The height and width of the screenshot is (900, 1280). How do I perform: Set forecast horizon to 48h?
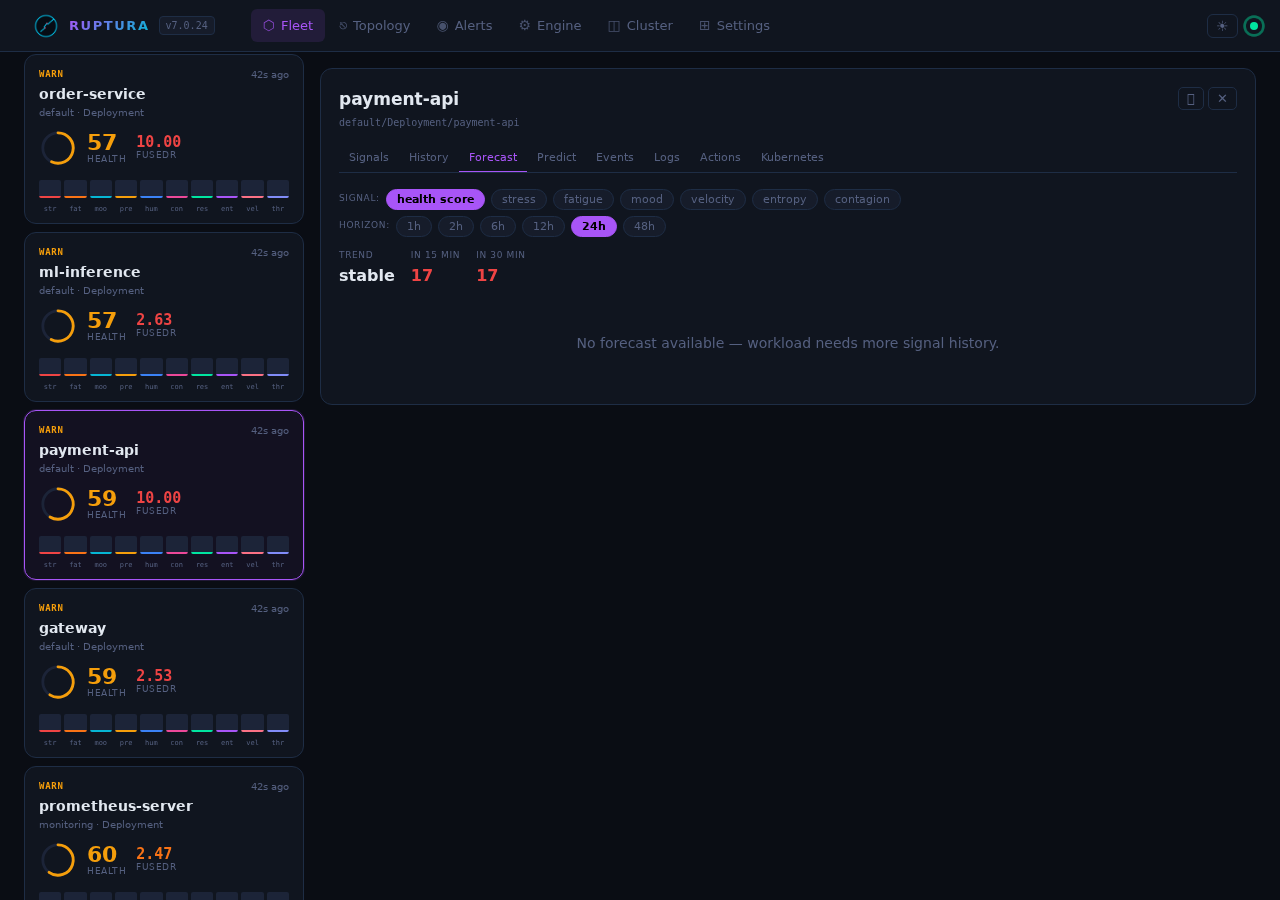tap(644, 226)
